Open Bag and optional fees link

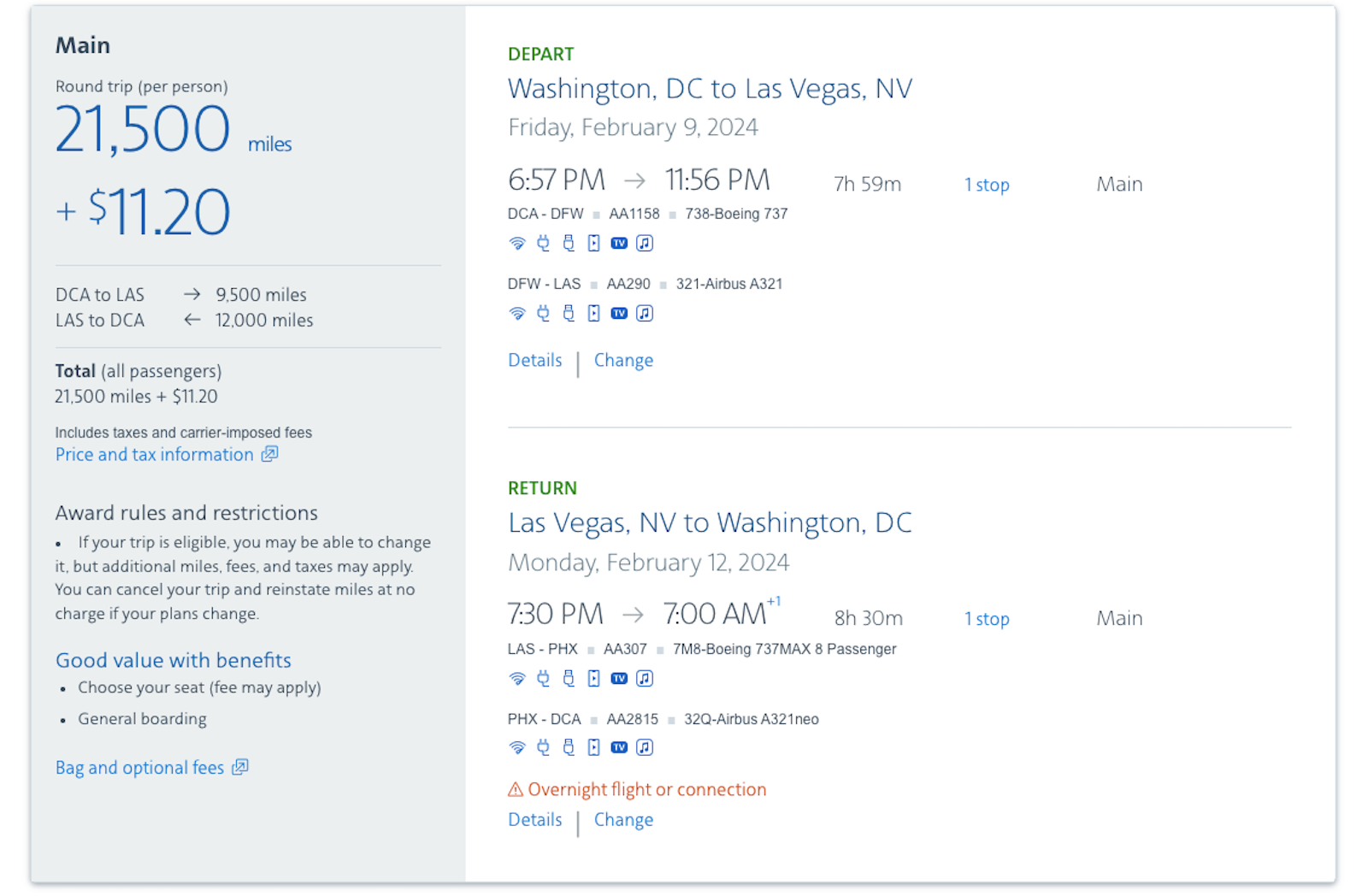tap(139, 768)
